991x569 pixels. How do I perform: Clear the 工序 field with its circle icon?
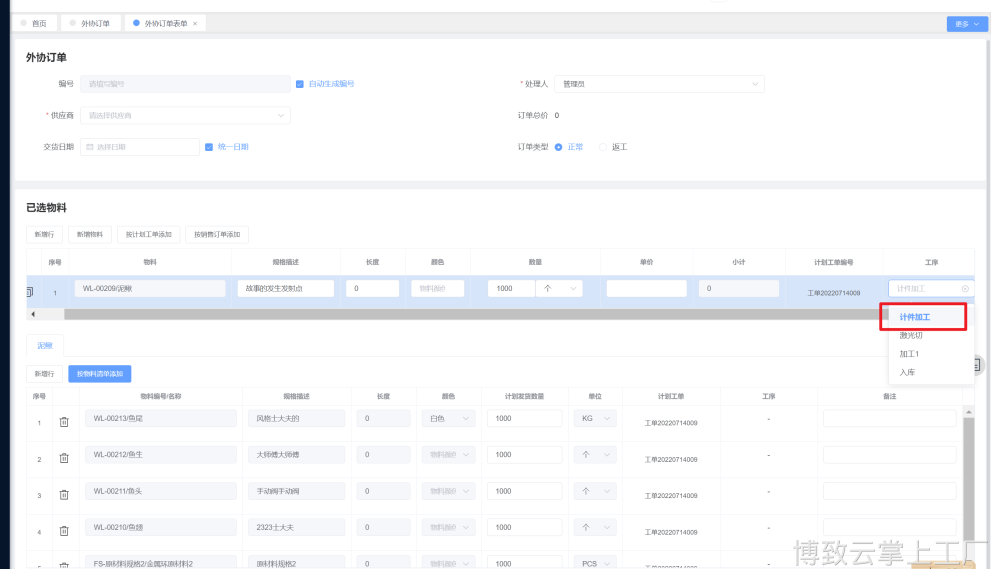point(964,288)
